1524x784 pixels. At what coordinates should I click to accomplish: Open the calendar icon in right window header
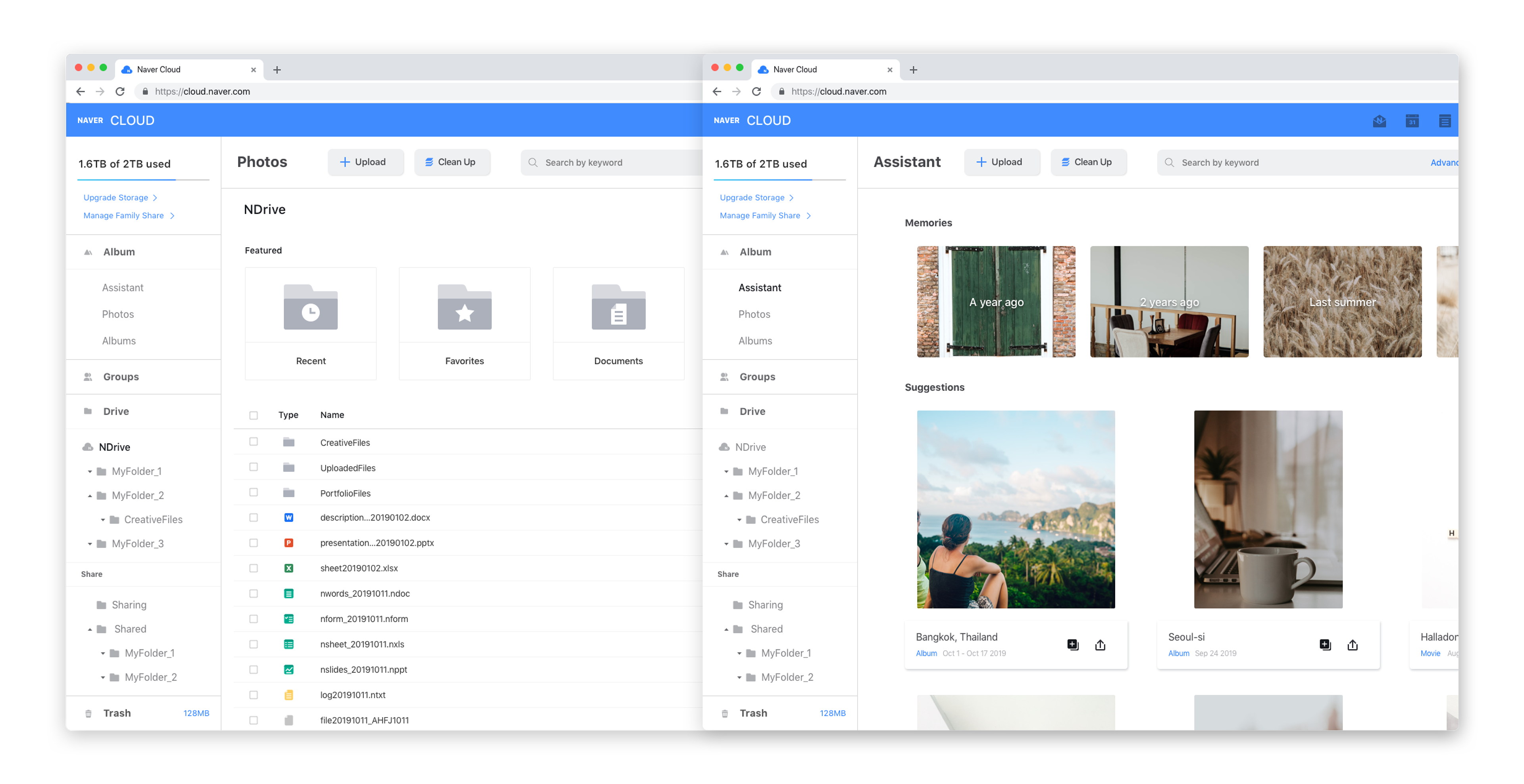pyautogui.click(x=1412, y=121)
